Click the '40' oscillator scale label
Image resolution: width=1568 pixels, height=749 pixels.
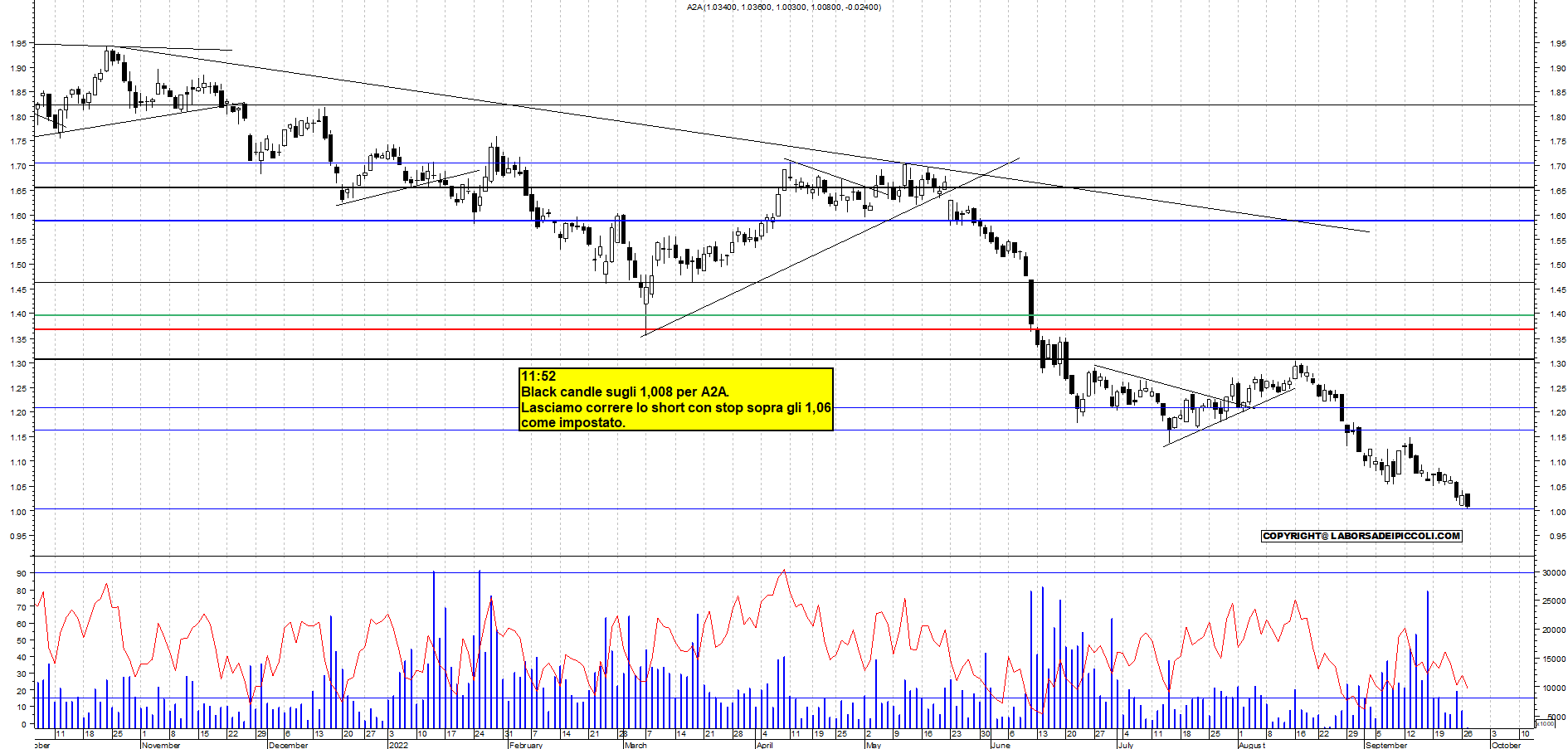21,657
